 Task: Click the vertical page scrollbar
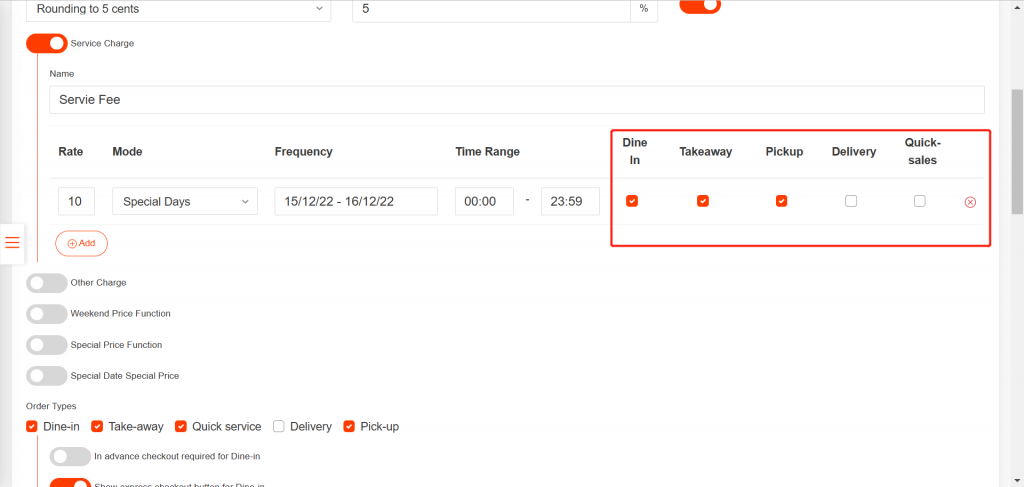(x=1017, y=150)
